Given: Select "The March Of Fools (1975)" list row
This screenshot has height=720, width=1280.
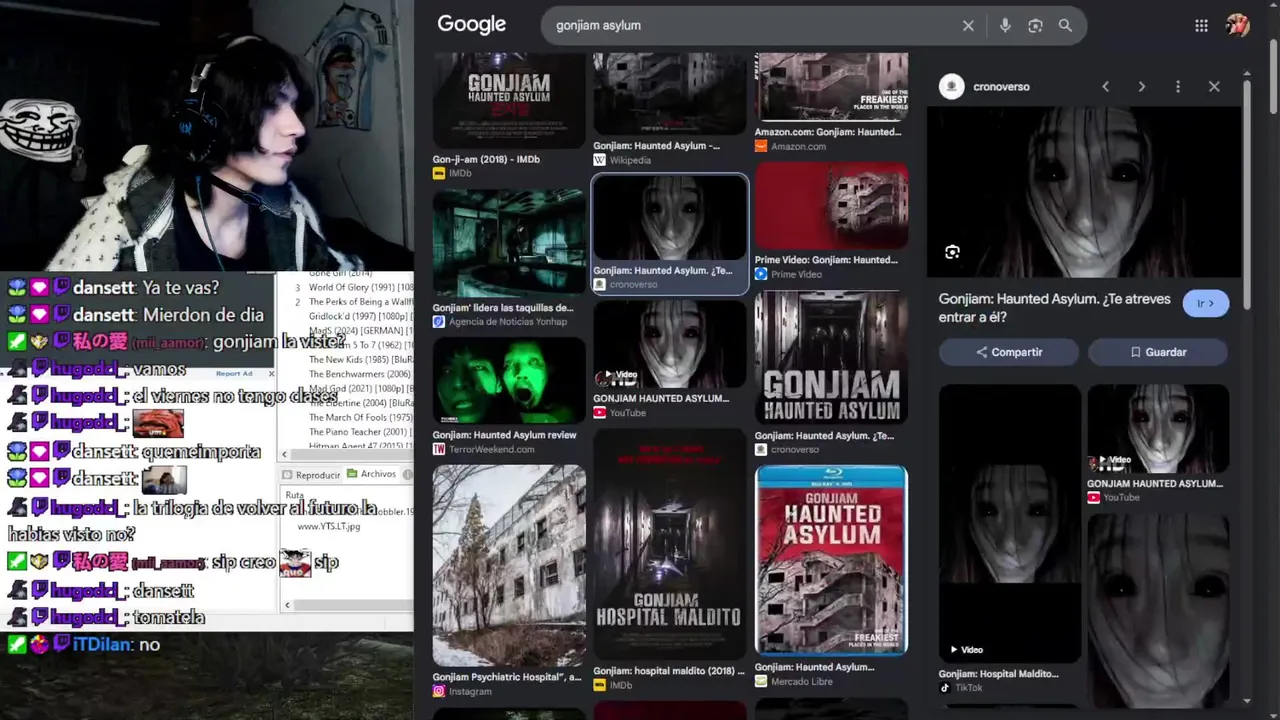Looking at the screenshot, I should click(360, 418).
